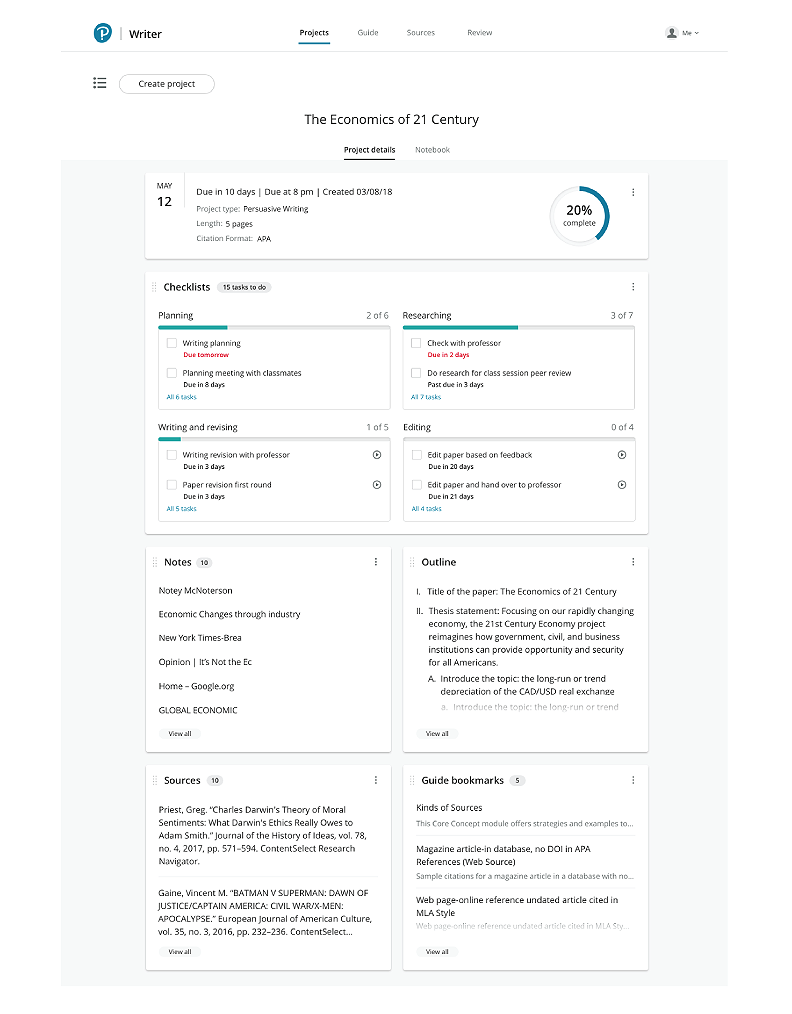Viewport: 792px width, 1014px height.
Task: Switch to the Projects tab
Action: click(314, 32)
